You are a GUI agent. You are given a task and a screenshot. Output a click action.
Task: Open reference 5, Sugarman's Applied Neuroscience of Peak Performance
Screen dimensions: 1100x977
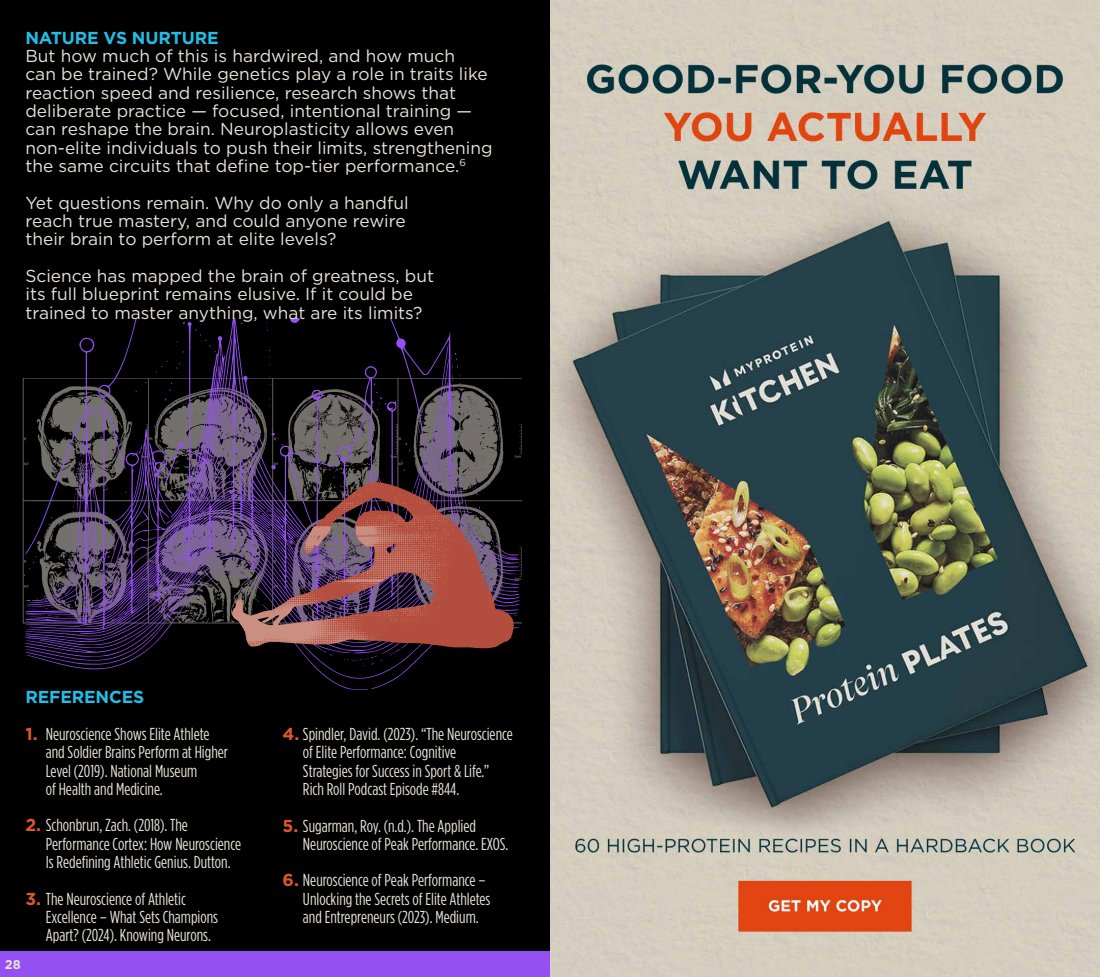(x=396, y=835)
